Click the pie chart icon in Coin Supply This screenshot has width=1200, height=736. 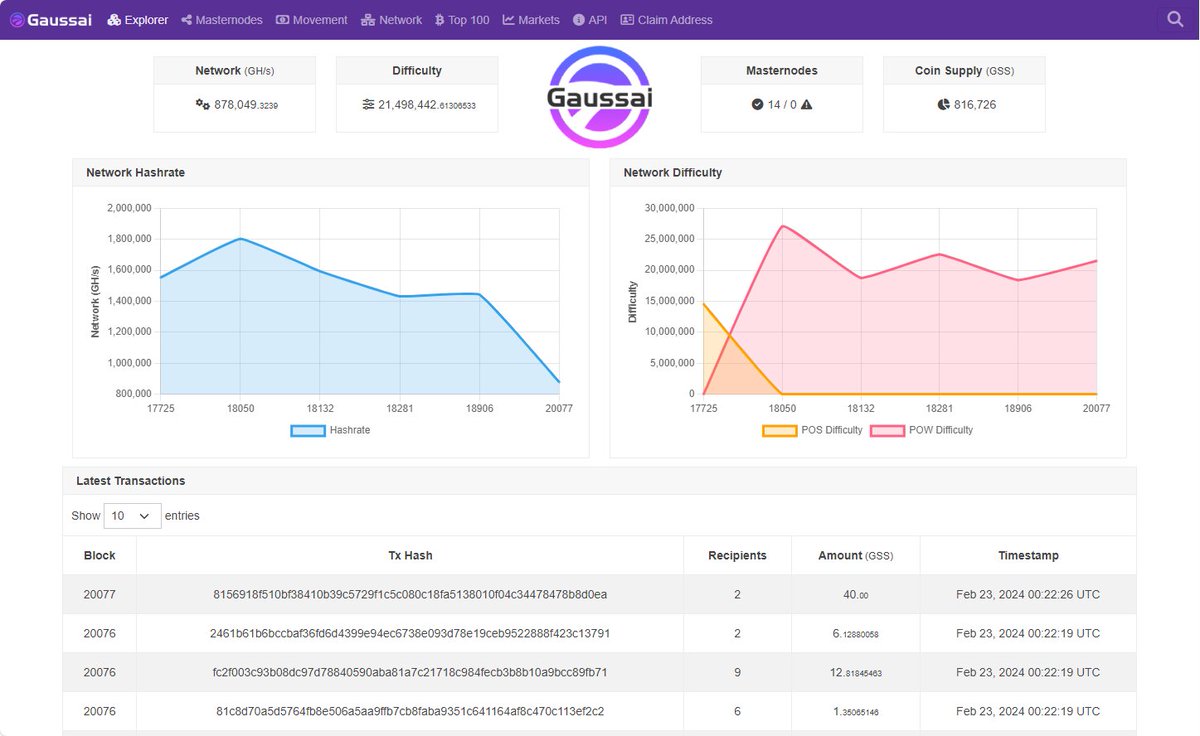pyautogui.click(x=944, y=104)
